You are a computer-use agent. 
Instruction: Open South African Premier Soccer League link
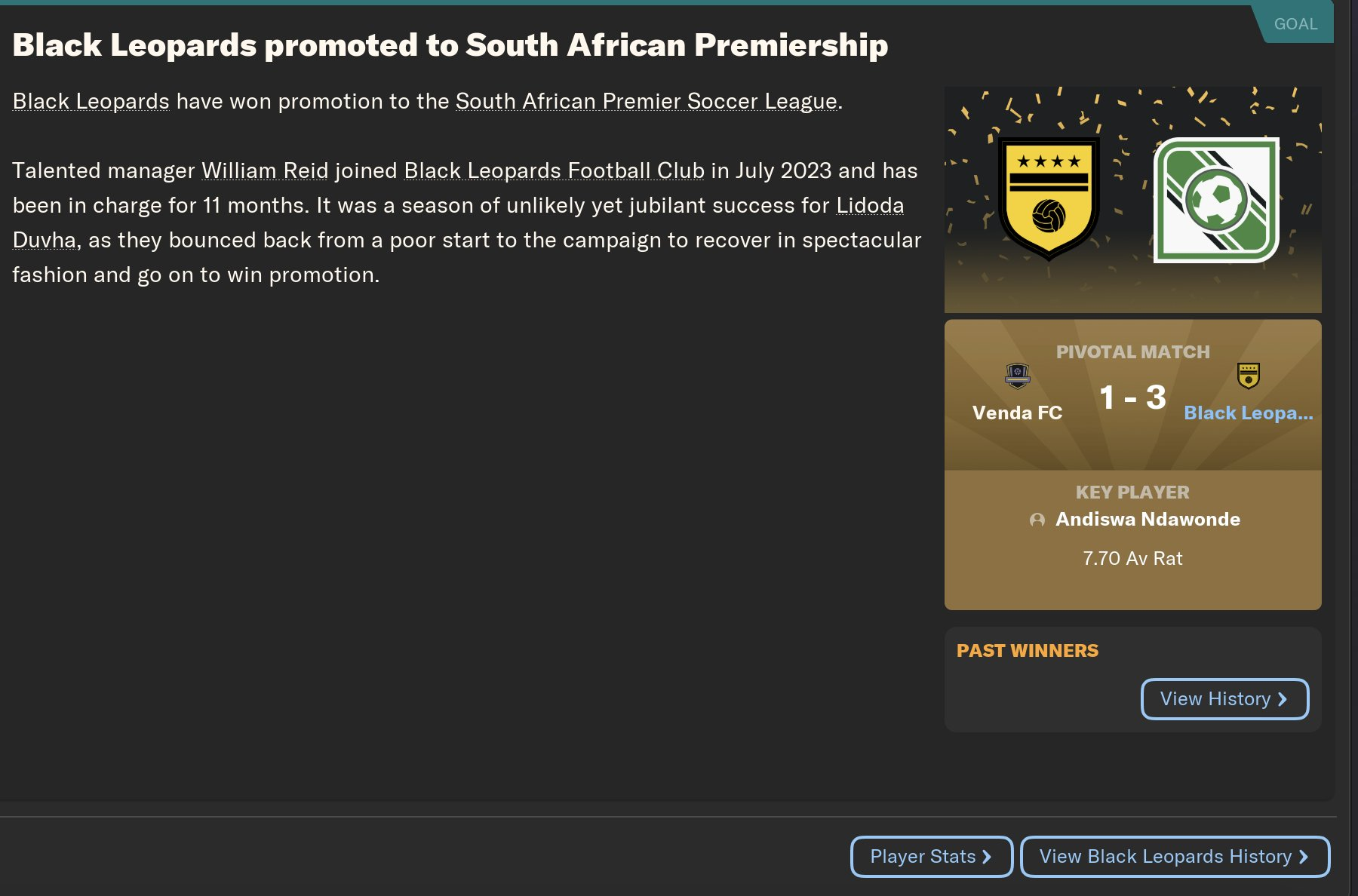[647, 101]
